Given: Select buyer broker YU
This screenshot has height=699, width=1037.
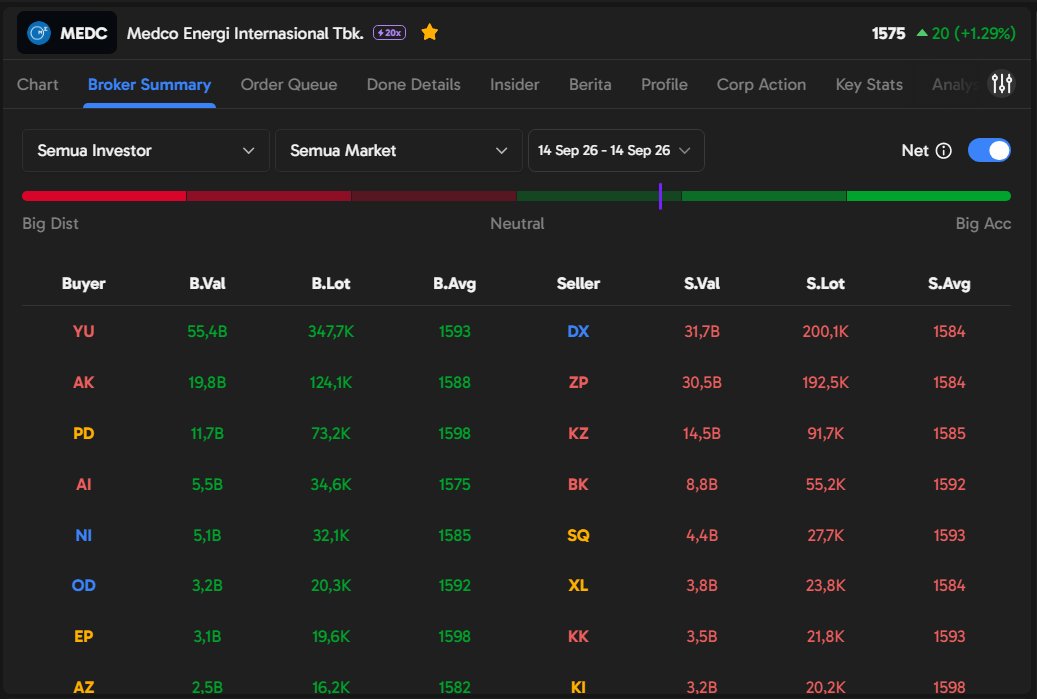Looking at the screenshot, I should coord(83,331).
